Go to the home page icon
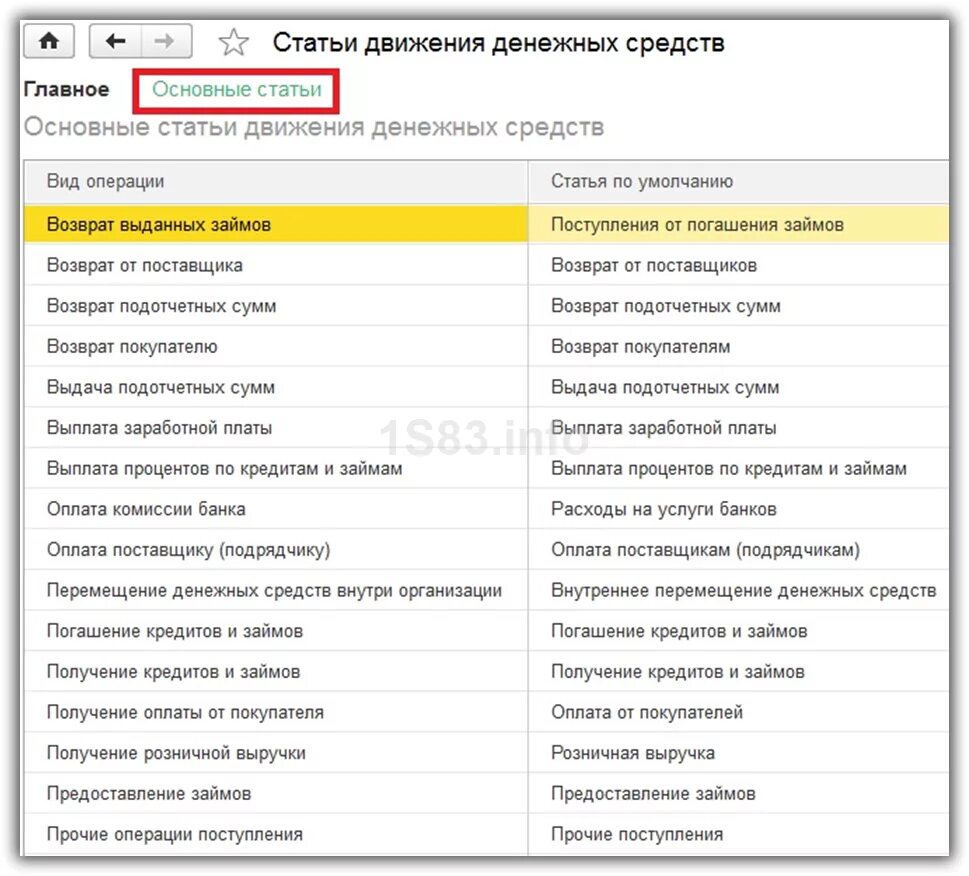Viewport: 969px width, 876px height. [49, 41]
